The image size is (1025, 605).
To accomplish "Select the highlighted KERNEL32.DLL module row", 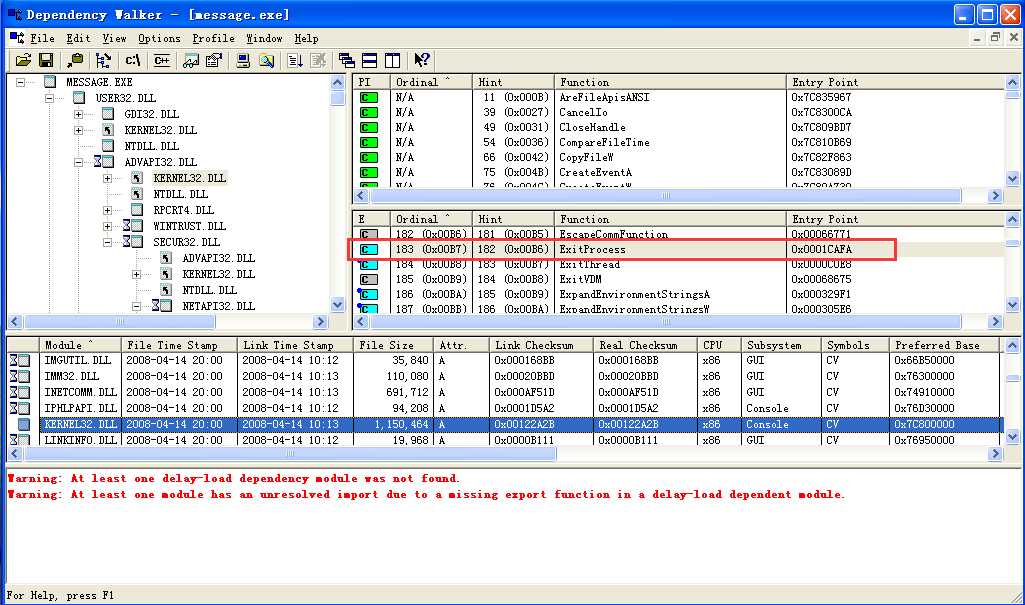I will [503, 424].
